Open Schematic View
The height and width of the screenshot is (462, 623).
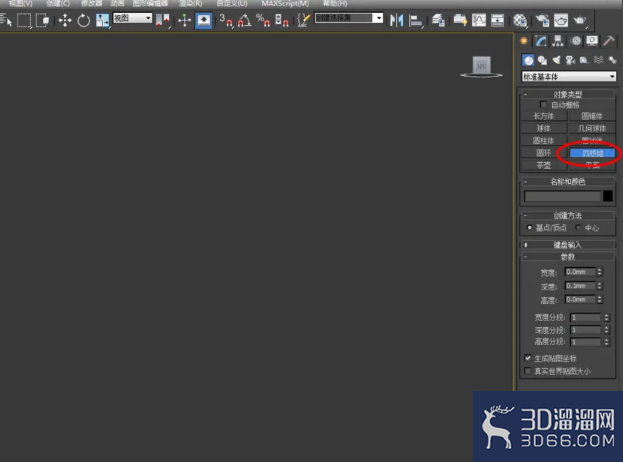tap(497, 20)
